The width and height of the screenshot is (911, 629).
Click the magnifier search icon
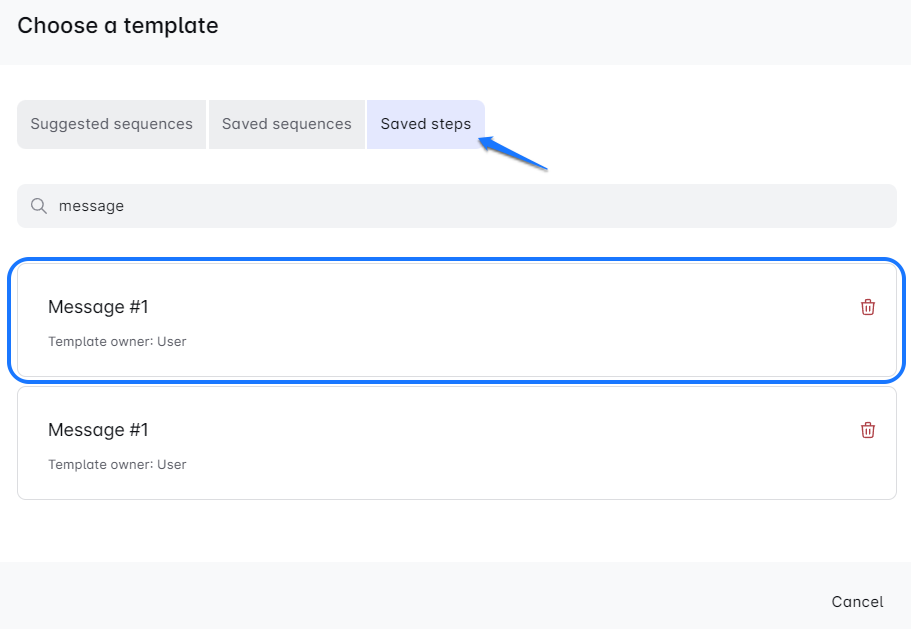click(x=39, y=206)
